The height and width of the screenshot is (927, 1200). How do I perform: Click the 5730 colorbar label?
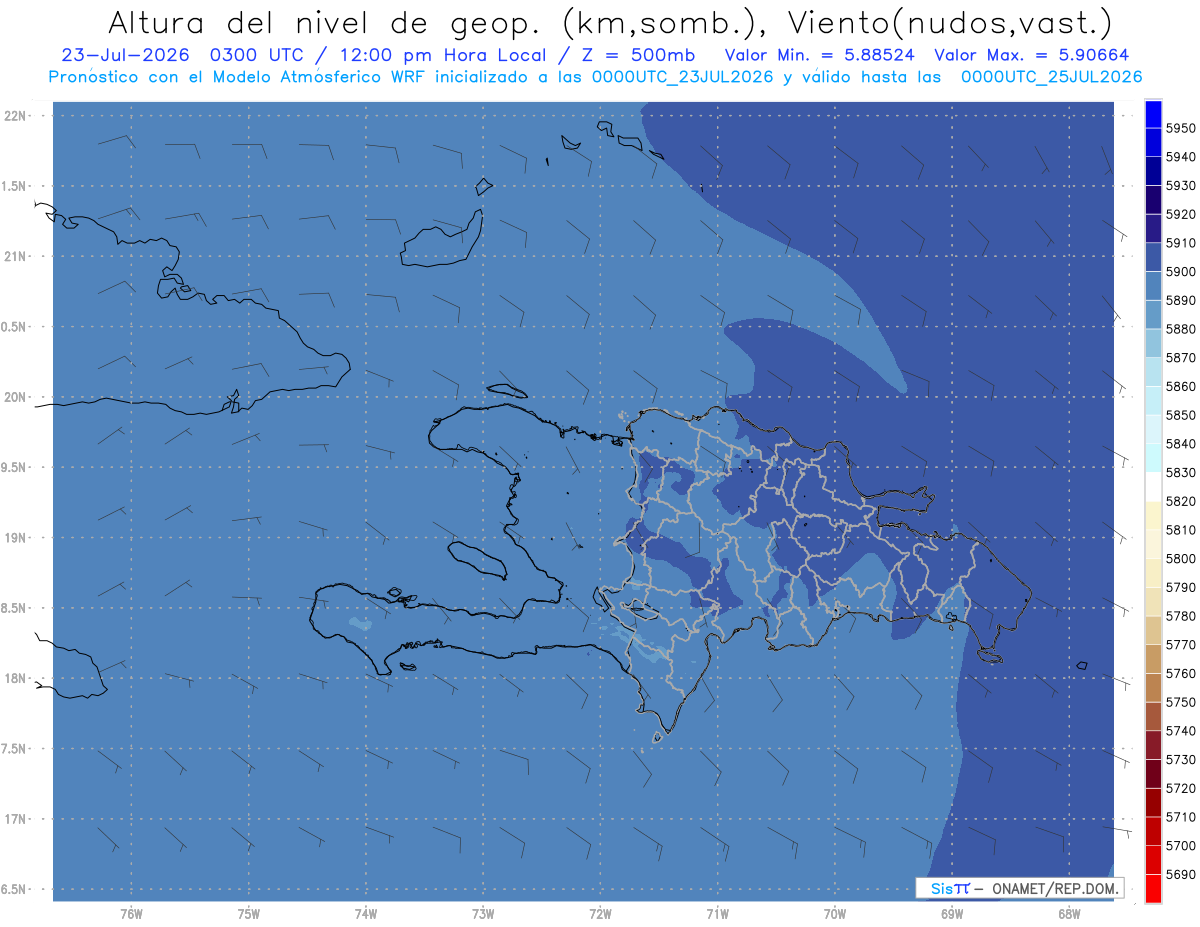click(1180, 760)
